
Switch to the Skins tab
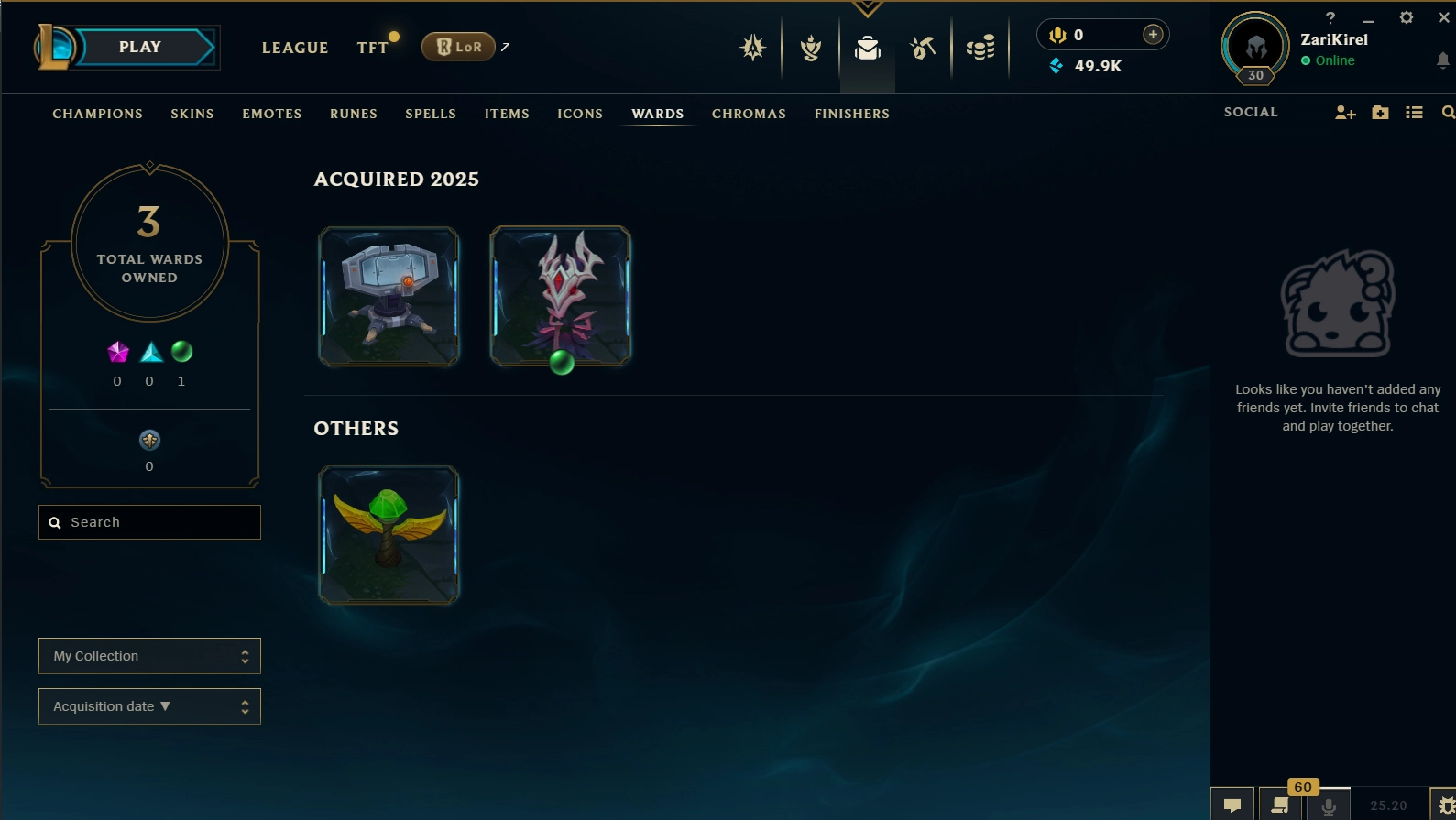click(192, 114)
